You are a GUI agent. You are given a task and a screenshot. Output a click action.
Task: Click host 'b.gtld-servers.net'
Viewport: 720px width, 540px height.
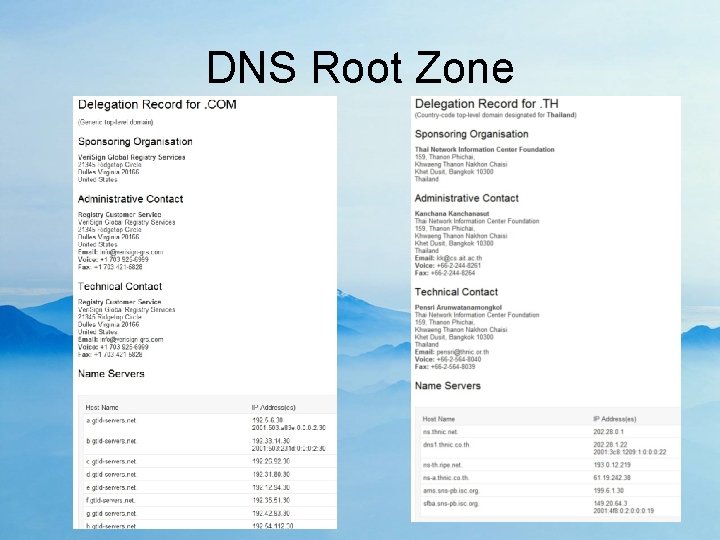point(111,441)
